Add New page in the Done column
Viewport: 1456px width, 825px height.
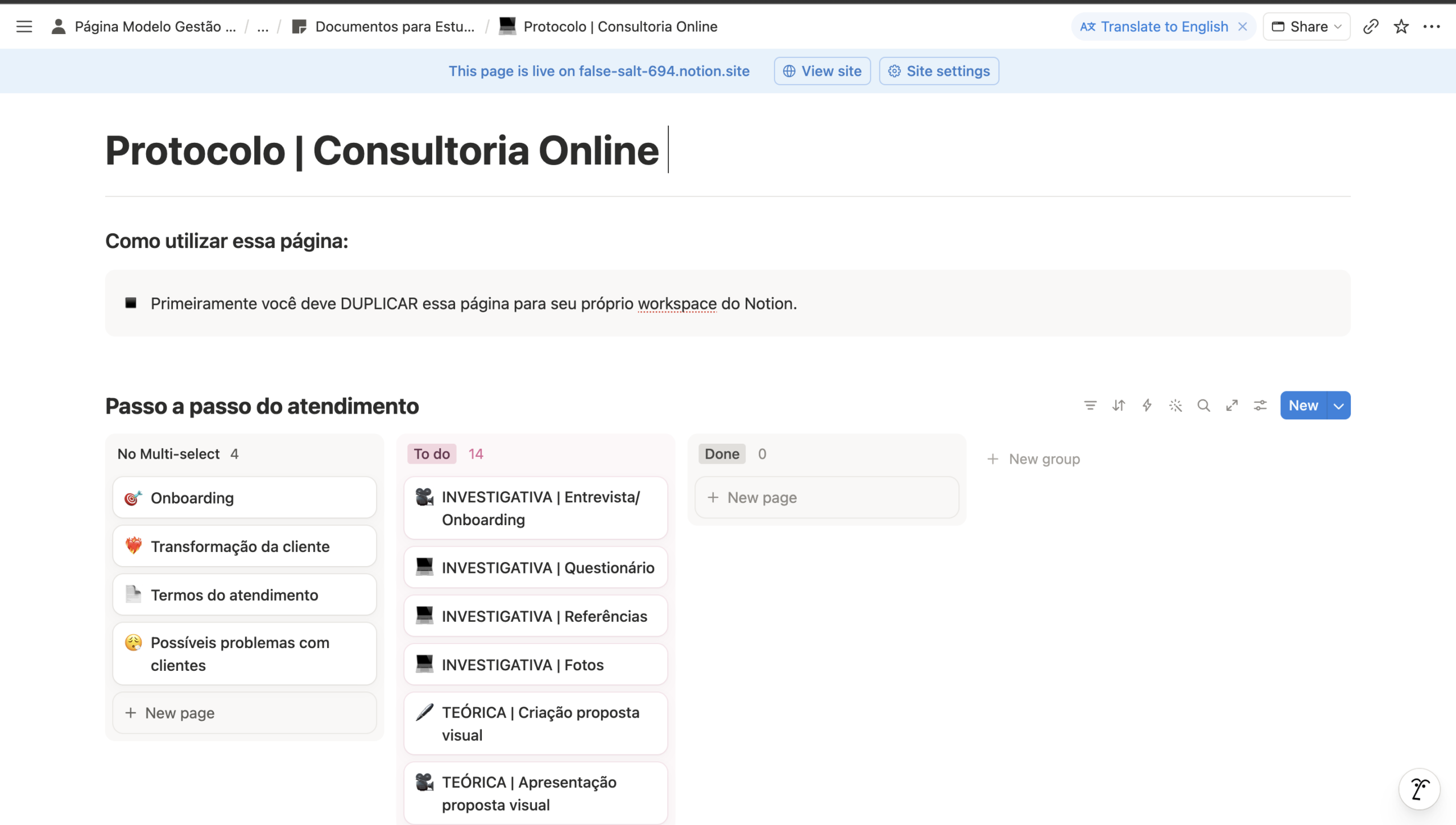tap(826, 497)
